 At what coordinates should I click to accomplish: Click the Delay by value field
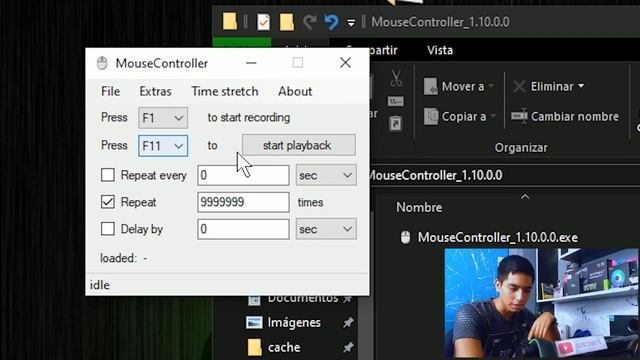point(243,229)
